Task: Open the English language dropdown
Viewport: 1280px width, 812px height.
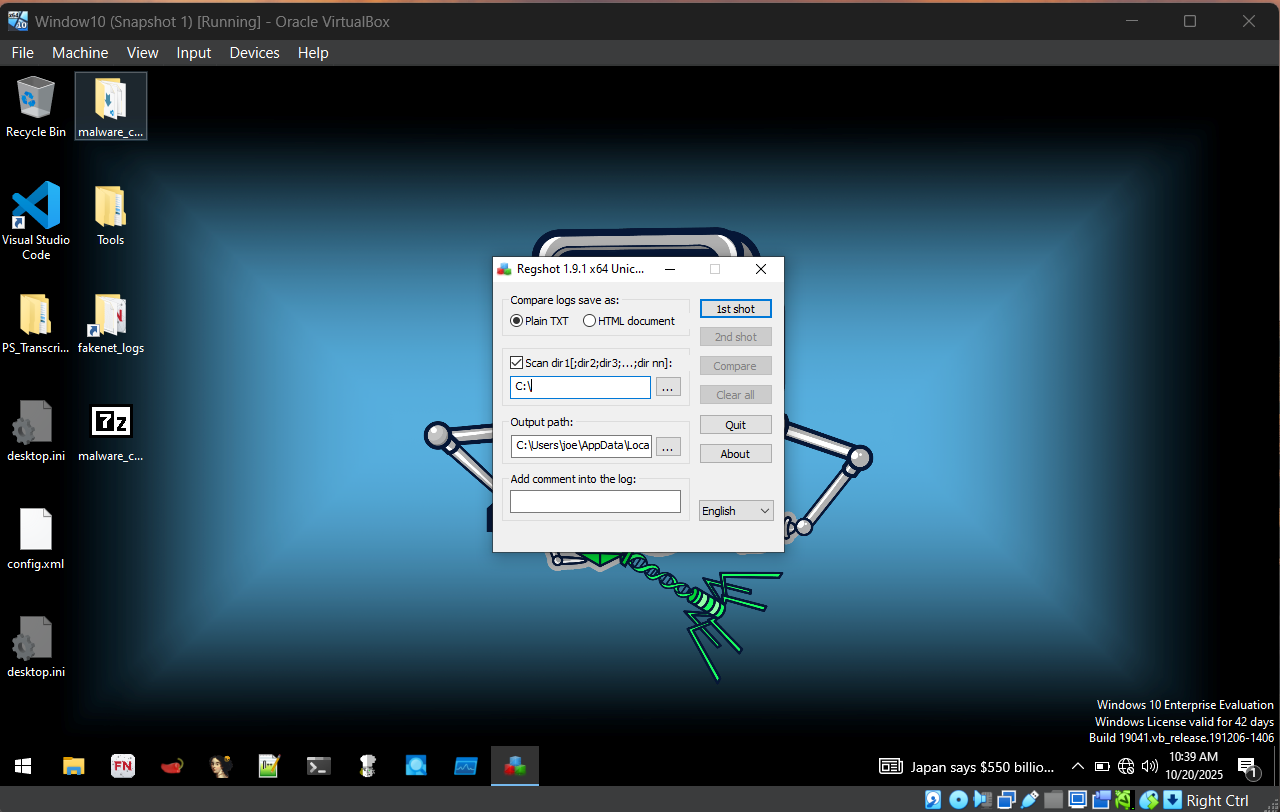Action: click(x=736, y=511)
